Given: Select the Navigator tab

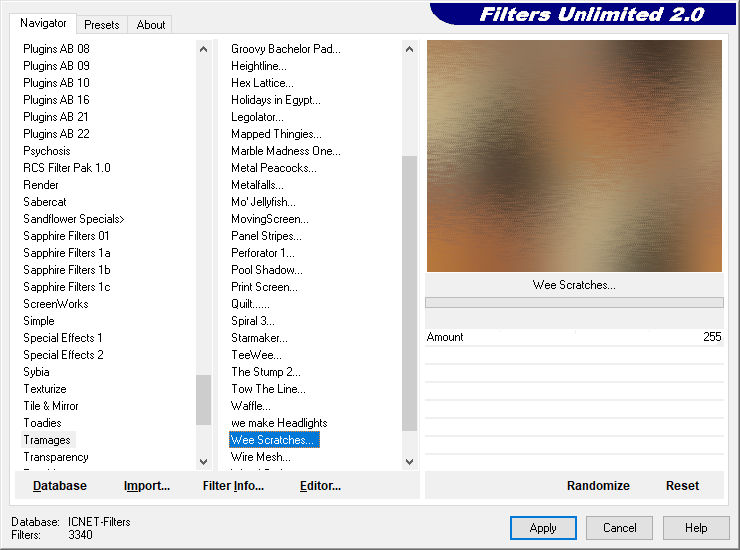Looking at the screenshot, I should (x=43, y=23).
